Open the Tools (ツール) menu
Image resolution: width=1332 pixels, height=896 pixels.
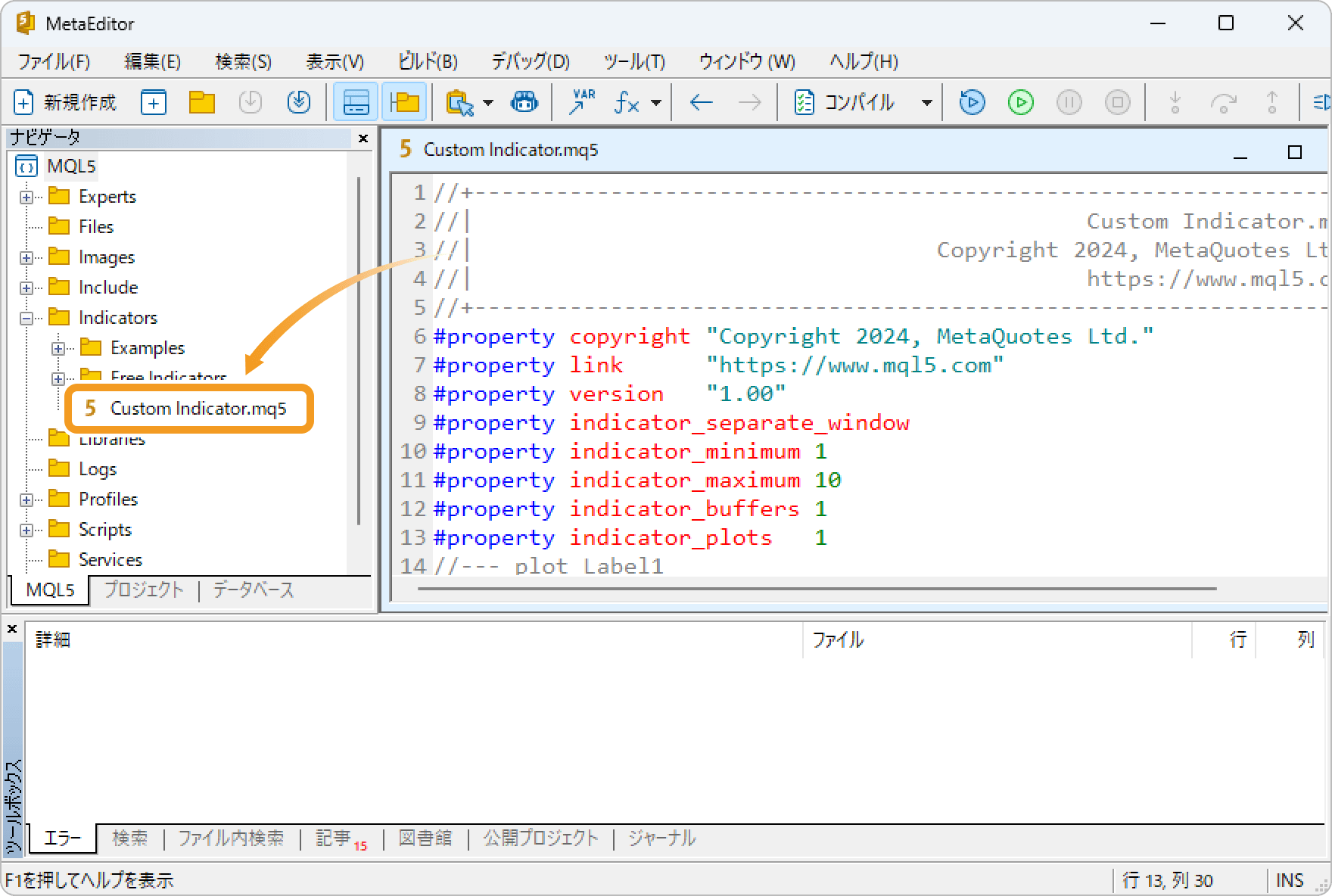point(634,61)
